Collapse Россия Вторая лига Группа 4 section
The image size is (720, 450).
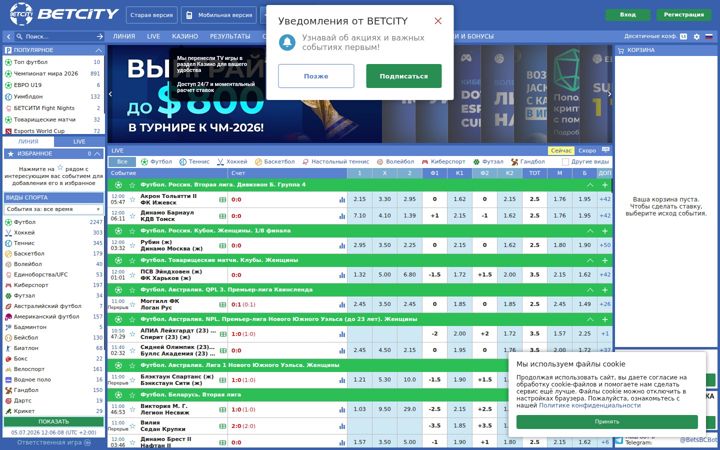590,185
